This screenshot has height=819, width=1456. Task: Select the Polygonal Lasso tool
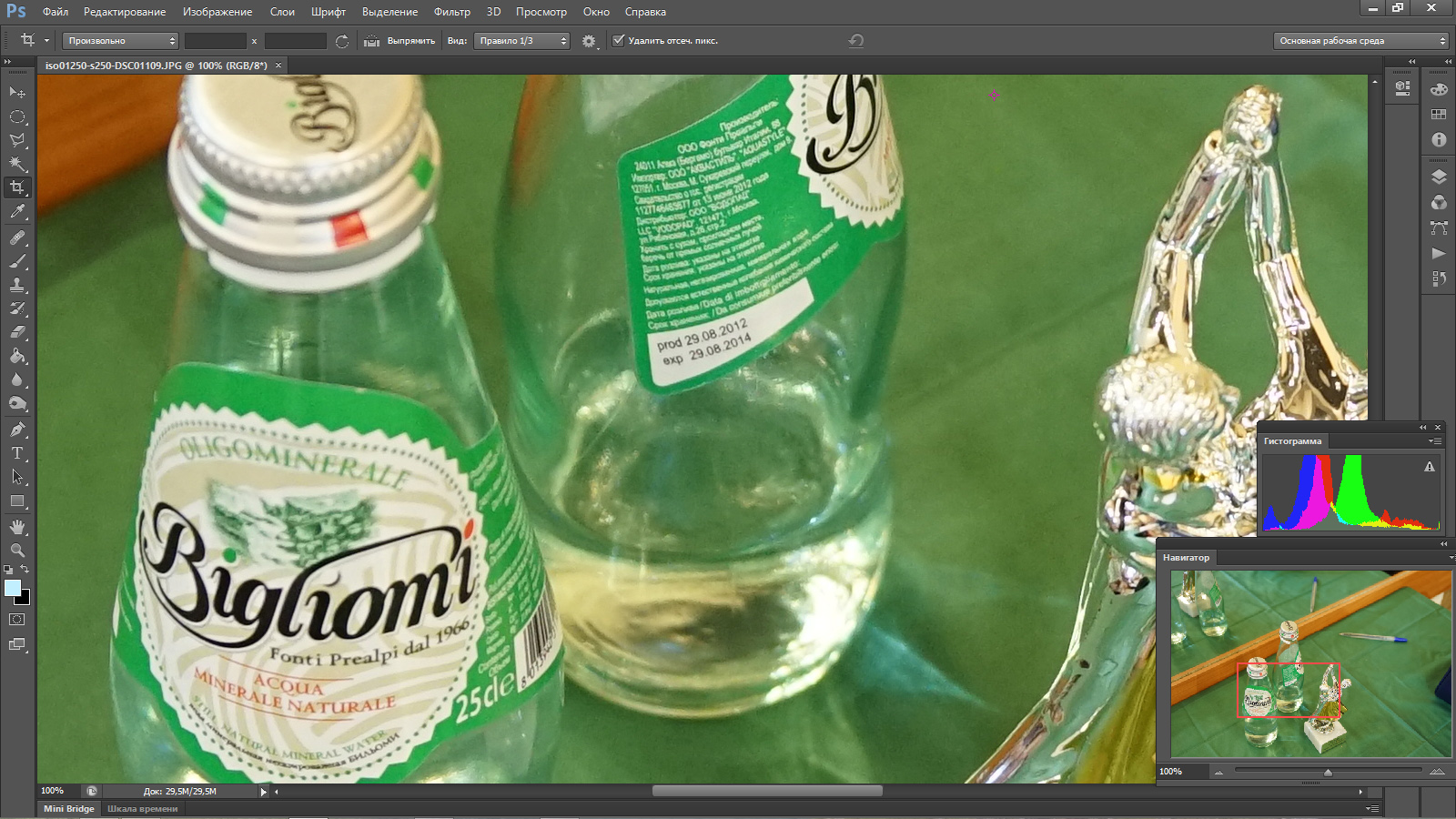(17, 140)
